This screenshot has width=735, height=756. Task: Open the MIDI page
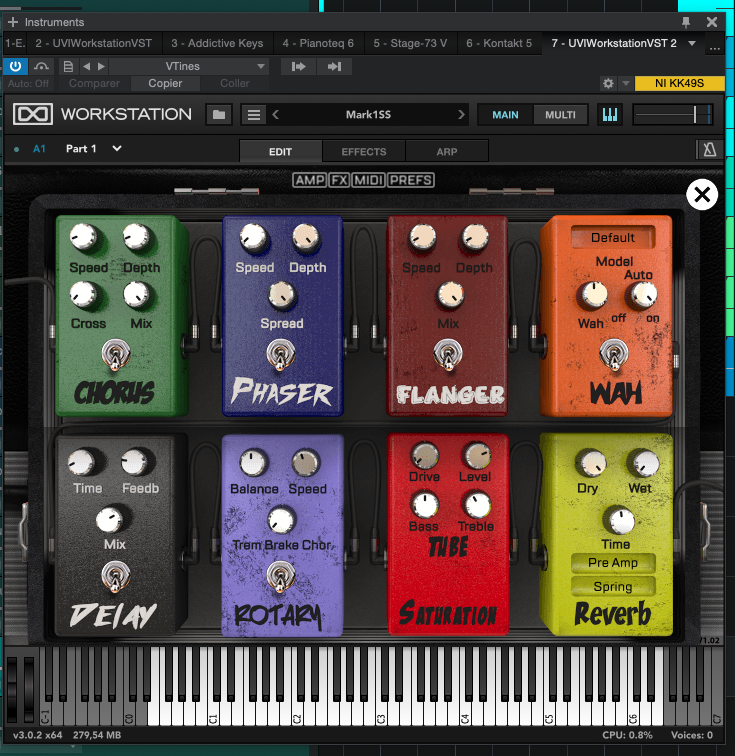point(368,180)
